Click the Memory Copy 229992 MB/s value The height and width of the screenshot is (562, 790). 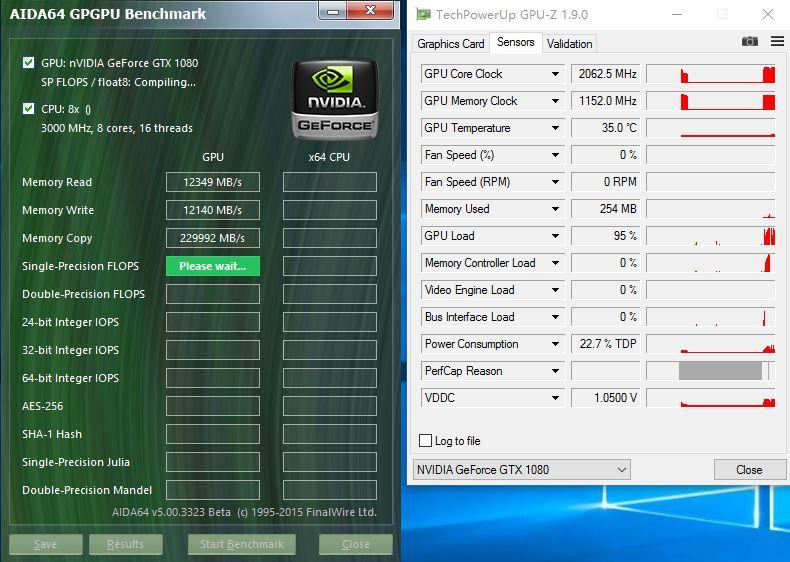tap(213, 238)
